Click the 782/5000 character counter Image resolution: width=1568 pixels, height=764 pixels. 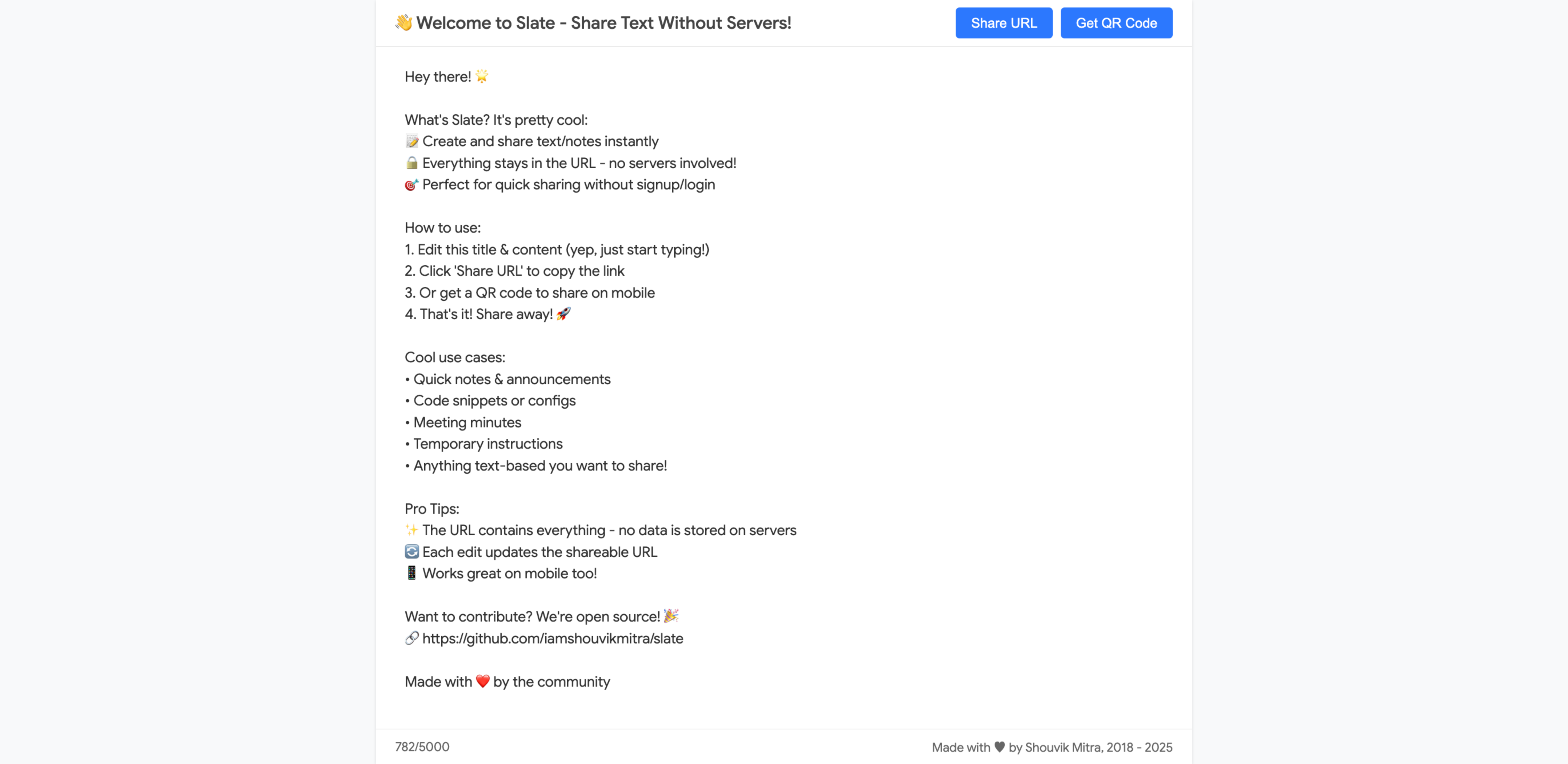click(422, 747)
